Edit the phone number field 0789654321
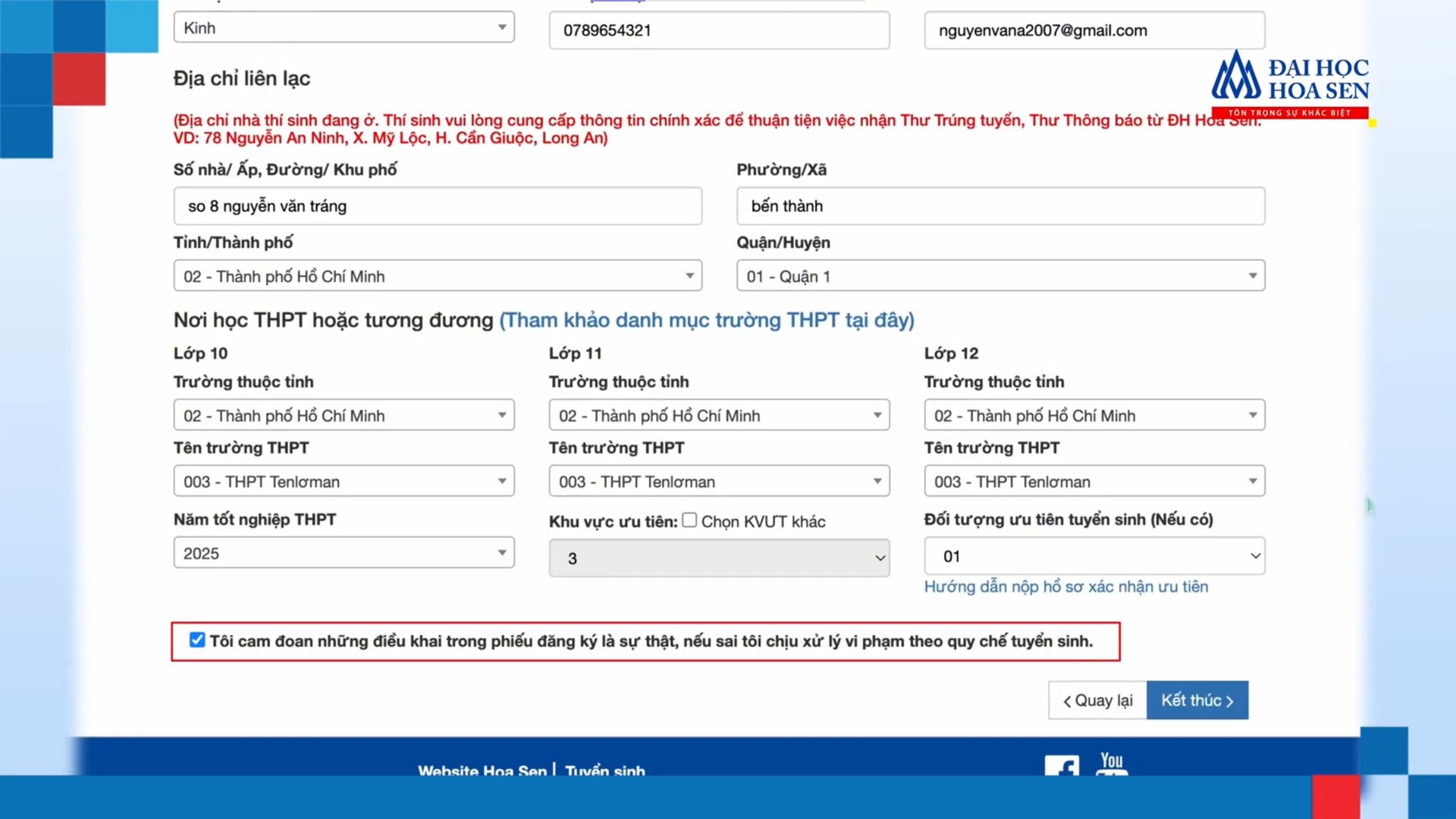This screenshot has width=1456, height=819. pyautogui.click(x=719, y=30)
